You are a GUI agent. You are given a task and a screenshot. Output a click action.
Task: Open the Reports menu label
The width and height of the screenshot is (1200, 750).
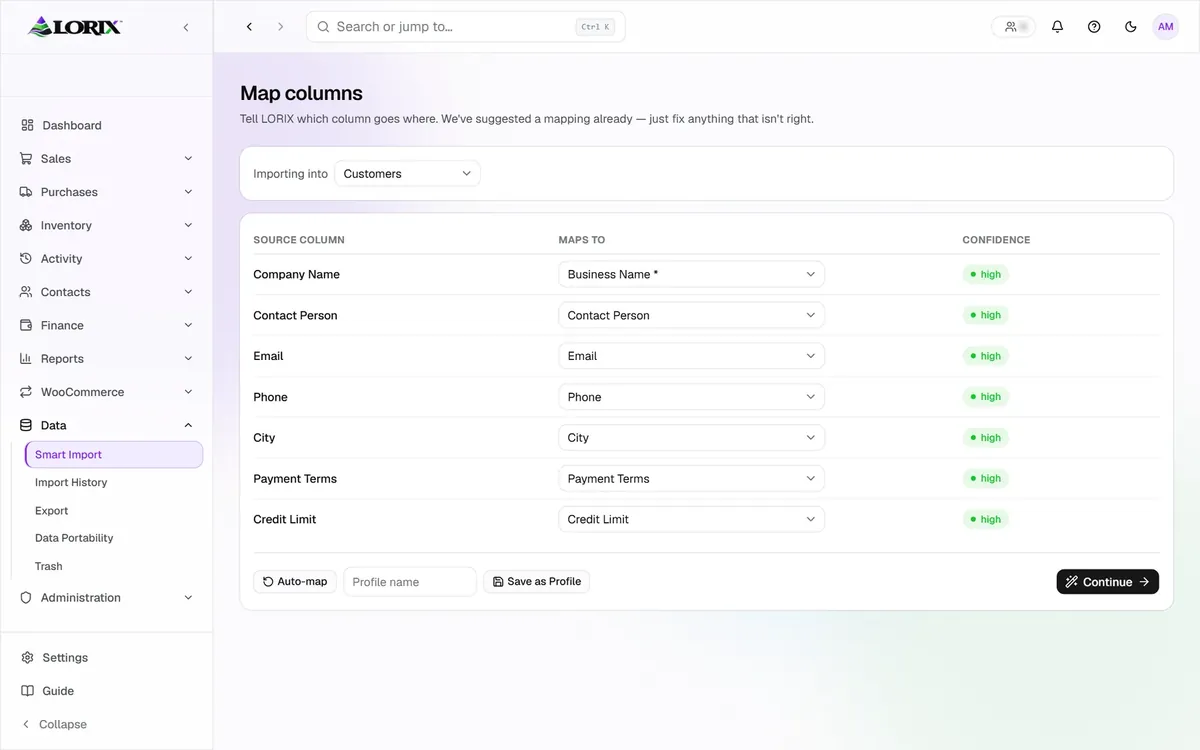62,358
